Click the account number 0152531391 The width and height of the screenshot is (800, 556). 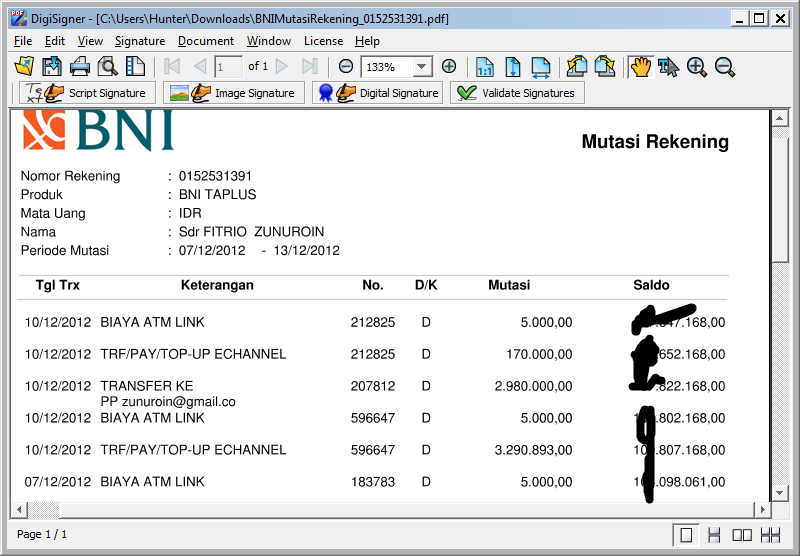click(x=215, y=176)
